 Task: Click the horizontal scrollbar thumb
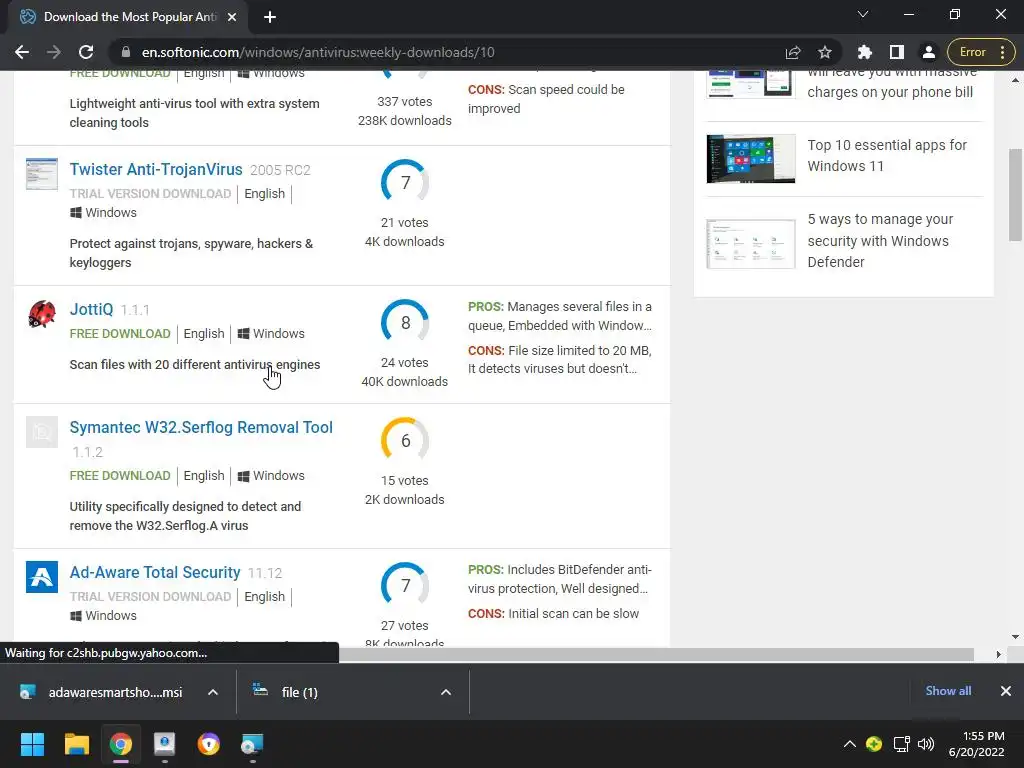[656, 654]
